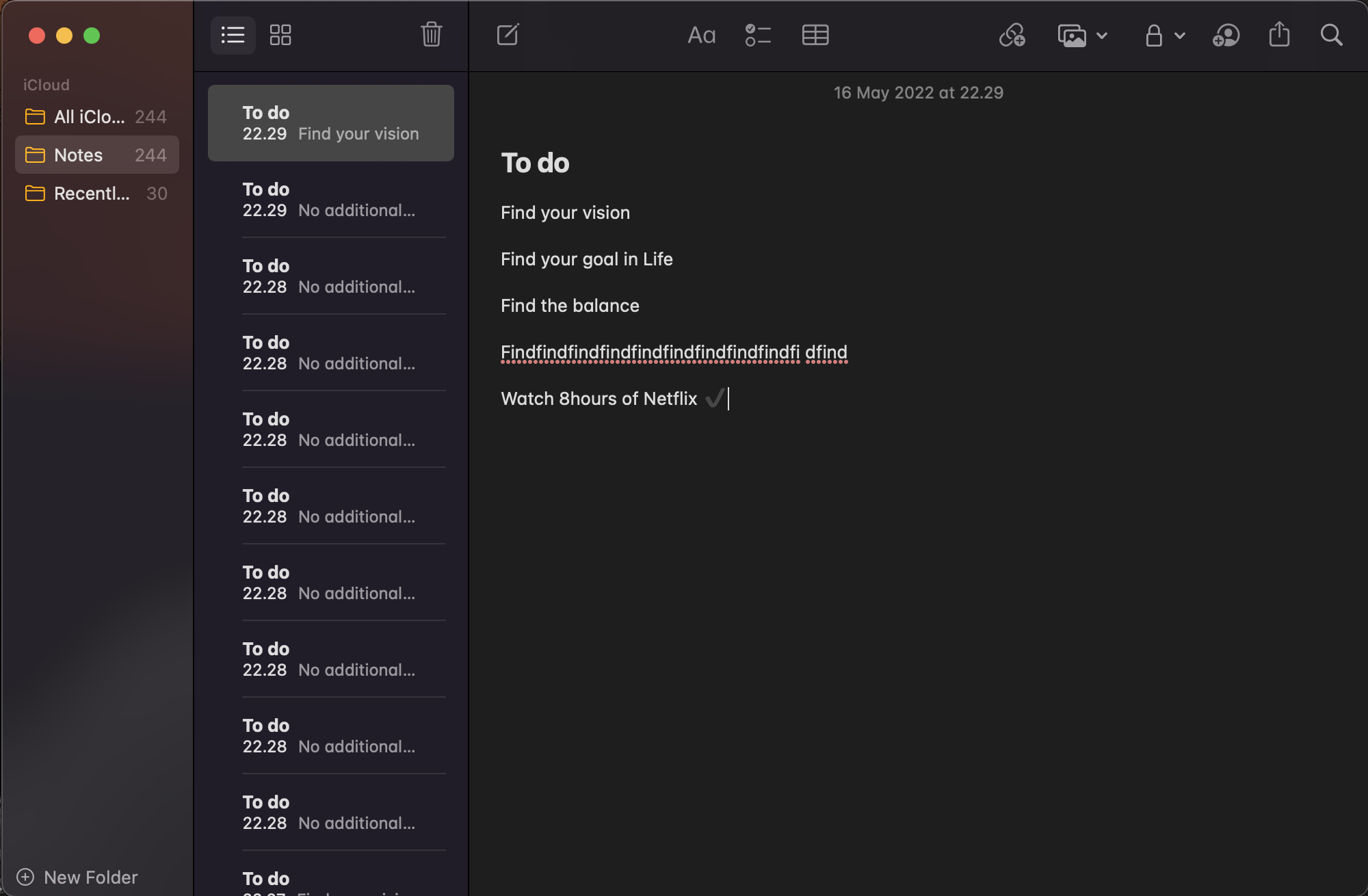Insert a checklist
The image size is (1368, 896).
click(758, 35)
